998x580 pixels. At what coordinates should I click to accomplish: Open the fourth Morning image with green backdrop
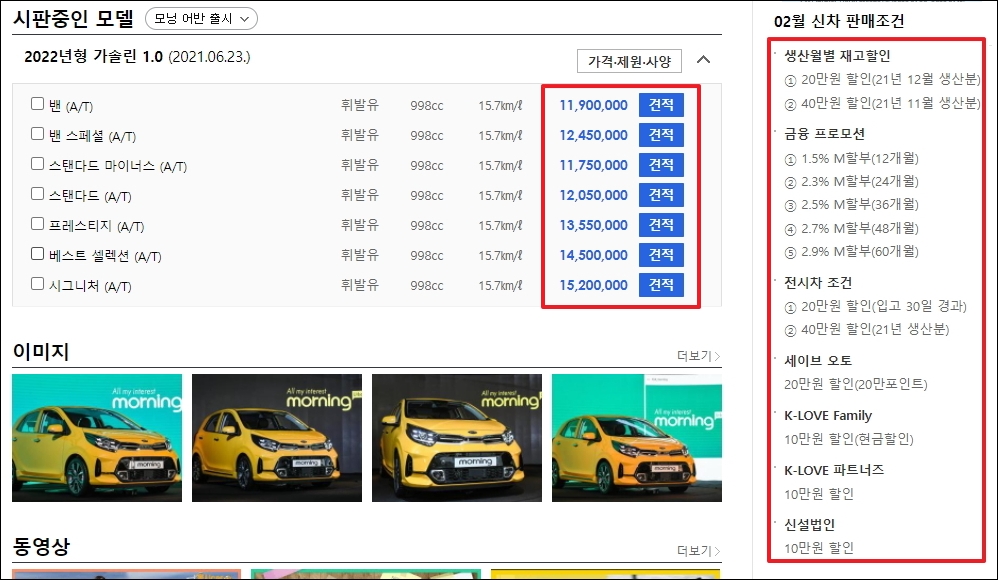click(x=637, y=438)
